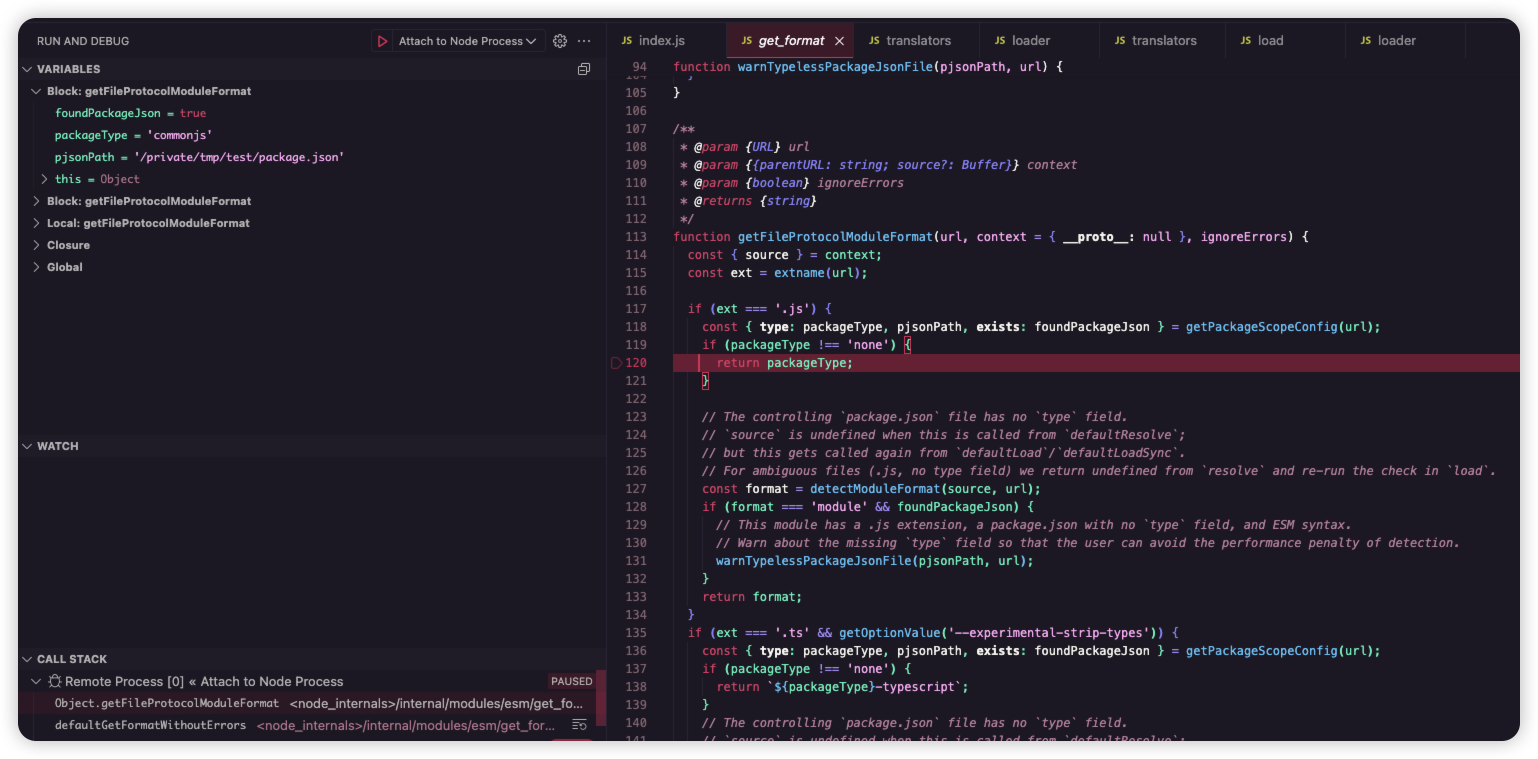Viewport: 1538px width, 759px height.
Task: Toggle the breakpoint marker at line 120
Action: pos(616,363)
